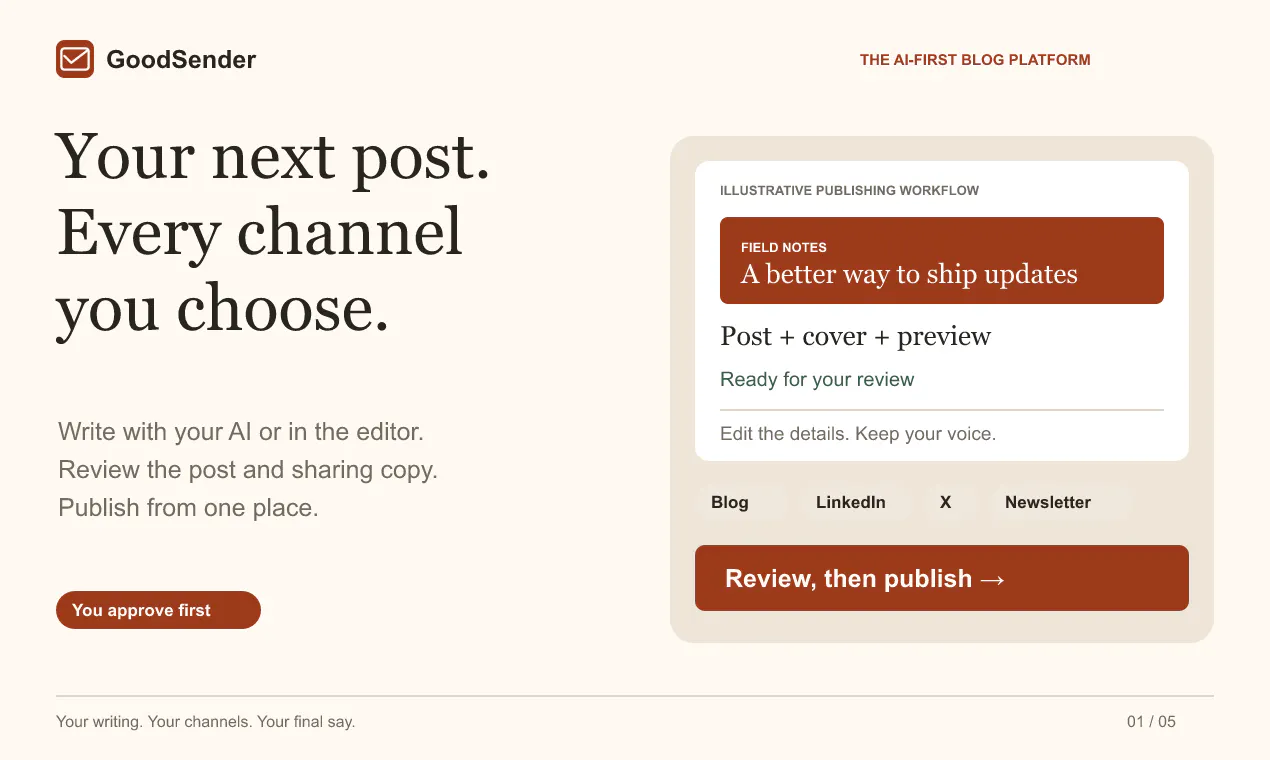Viewport: 1270px width, 760px height.
Task: Click the GoodSender brand name
Action: [181, 60]
